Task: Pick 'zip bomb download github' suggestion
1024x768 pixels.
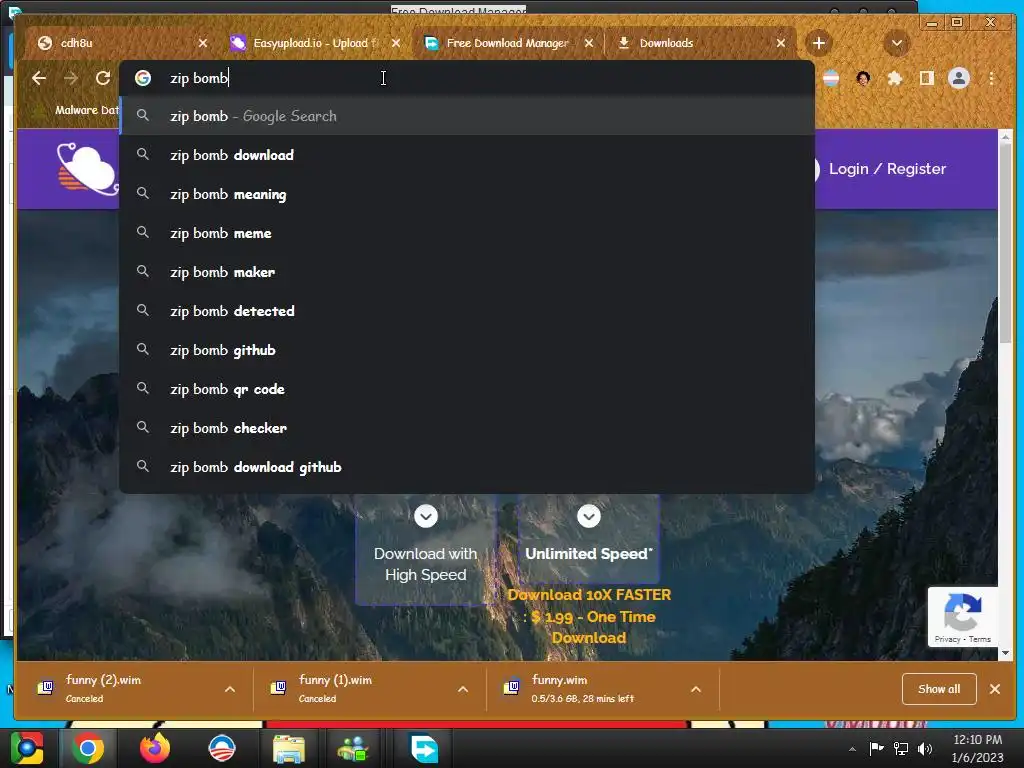Action: [x=467, y=467]
